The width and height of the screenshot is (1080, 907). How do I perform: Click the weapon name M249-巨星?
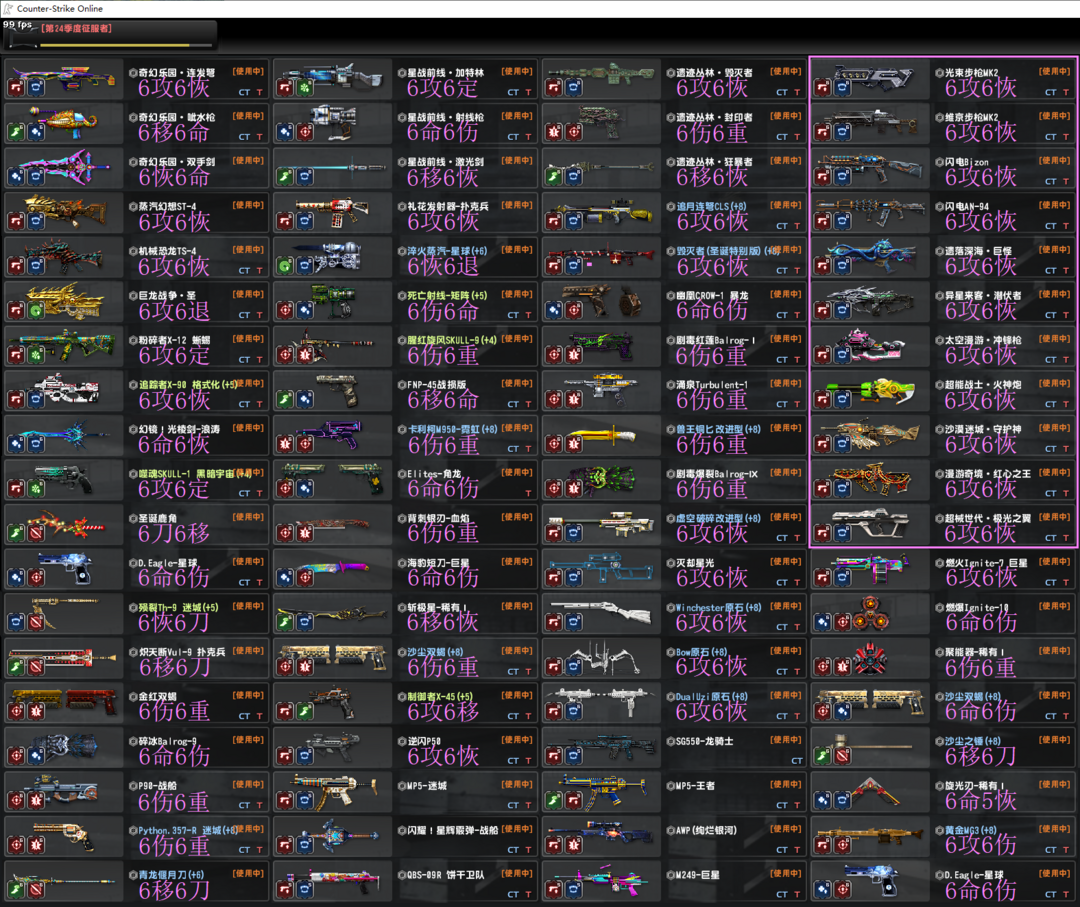click(x=698, y=875)
